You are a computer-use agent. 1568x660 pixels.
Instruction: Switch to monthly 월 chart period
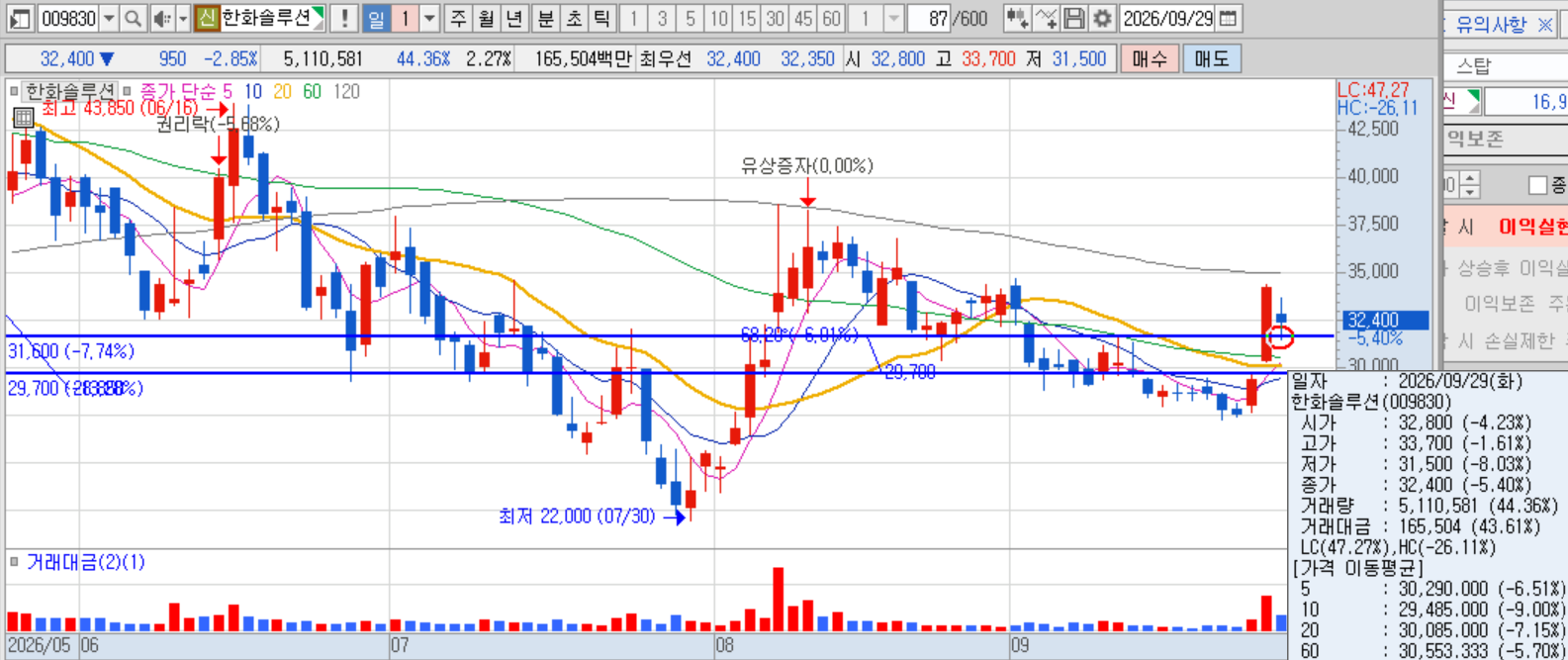coord(486,18)
